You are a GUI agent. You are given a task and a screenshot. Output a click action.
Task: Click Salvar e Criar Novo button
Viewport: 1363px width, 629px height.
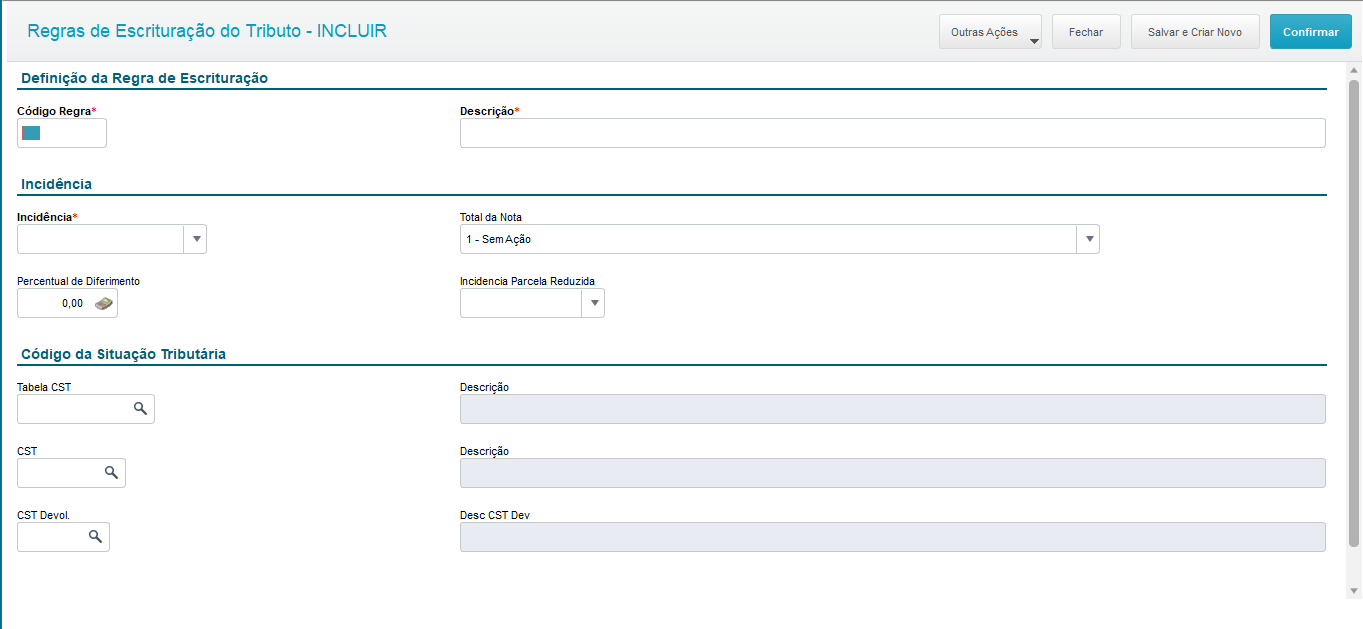click(x=1195, y=32)
